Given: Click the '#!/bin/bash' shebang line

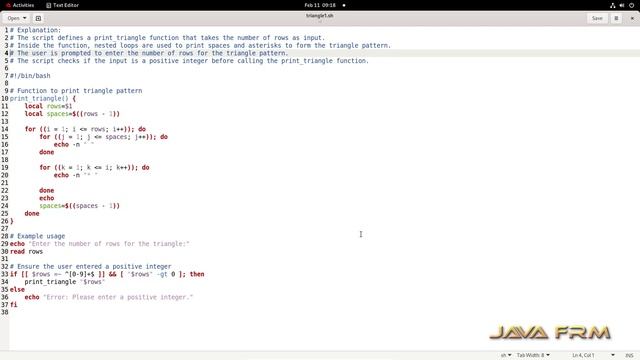Looking at the screenshot, I should pyautogui.click(x=30, y=76).
